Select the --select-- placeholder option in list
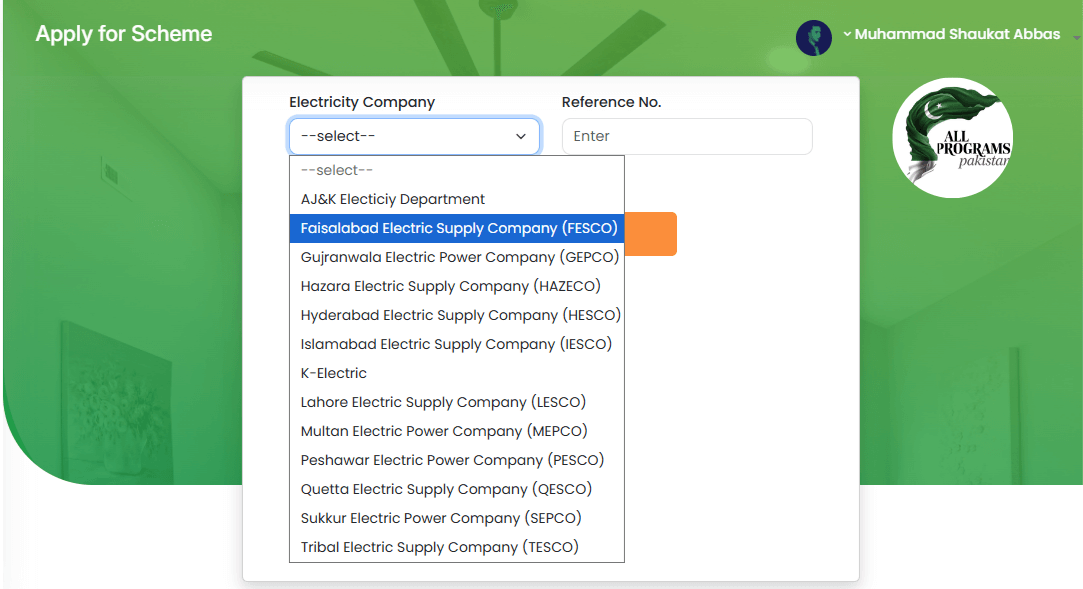Viewport: 1083px width, 589px height. 337,171
